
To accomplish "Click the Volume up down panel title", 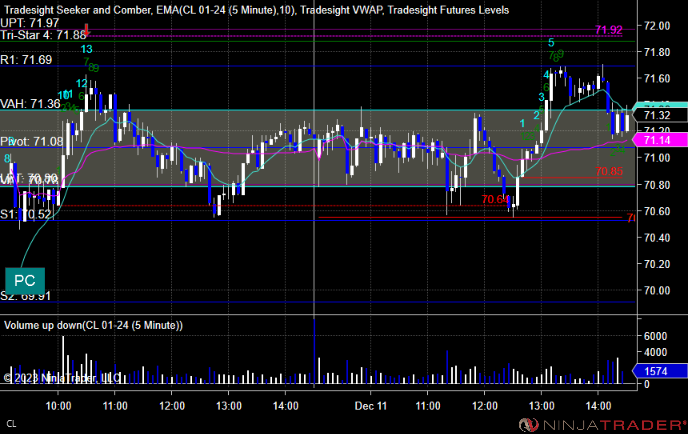I will click(x=93, y=325).
